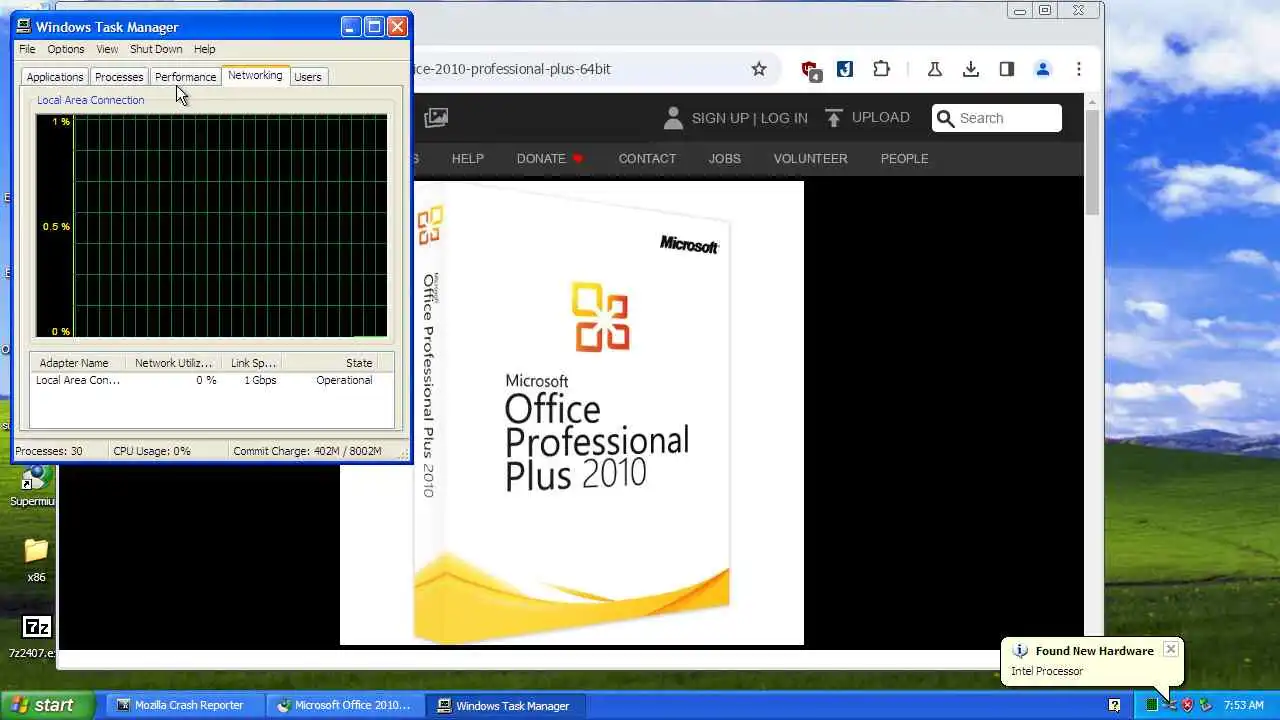This screenshot has width=1280, height=720.
Task: Sort by the Adapter Name column
Action: click(80, 363)
